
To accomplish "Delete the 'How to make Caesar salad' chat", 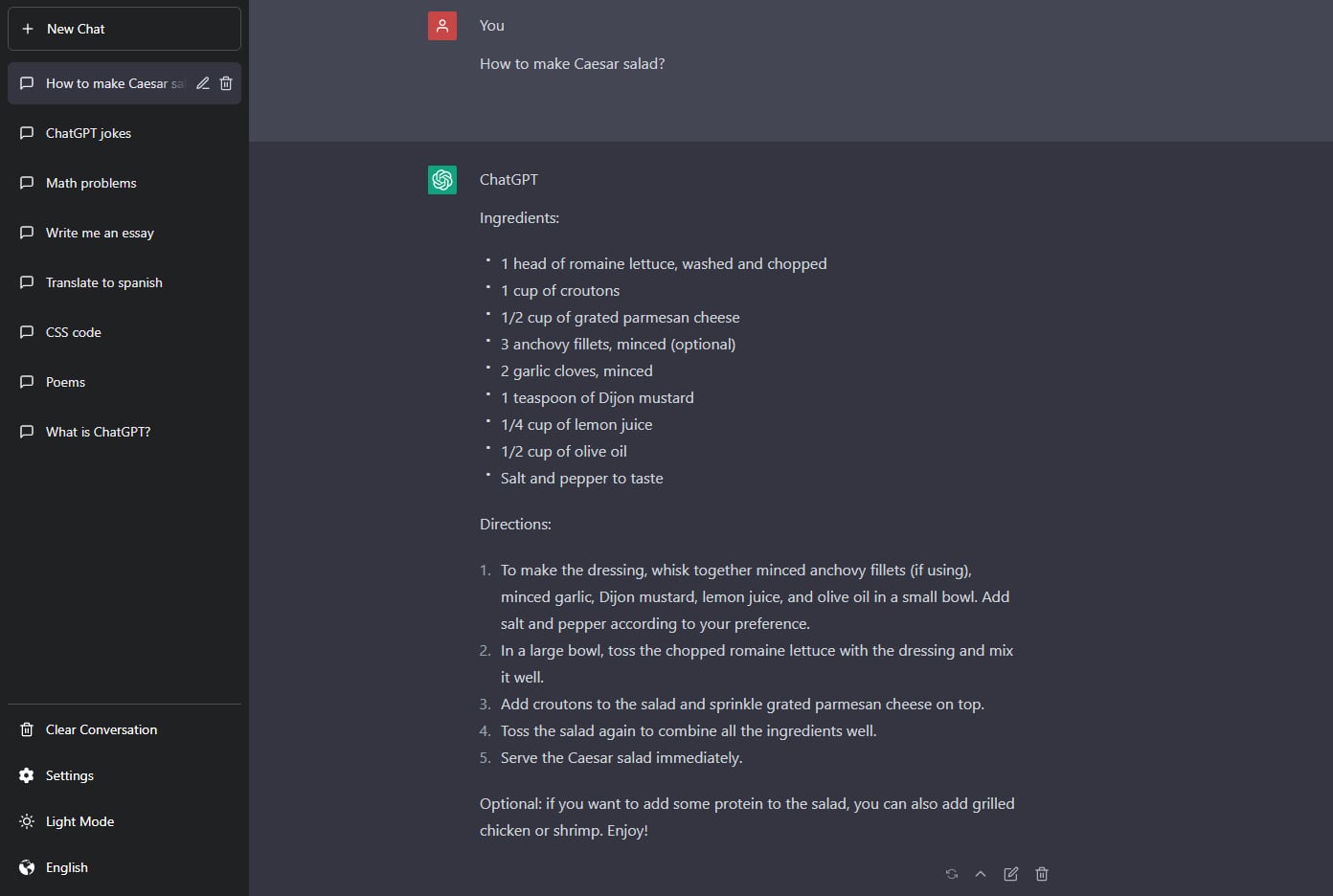I will tap(226, 83).
